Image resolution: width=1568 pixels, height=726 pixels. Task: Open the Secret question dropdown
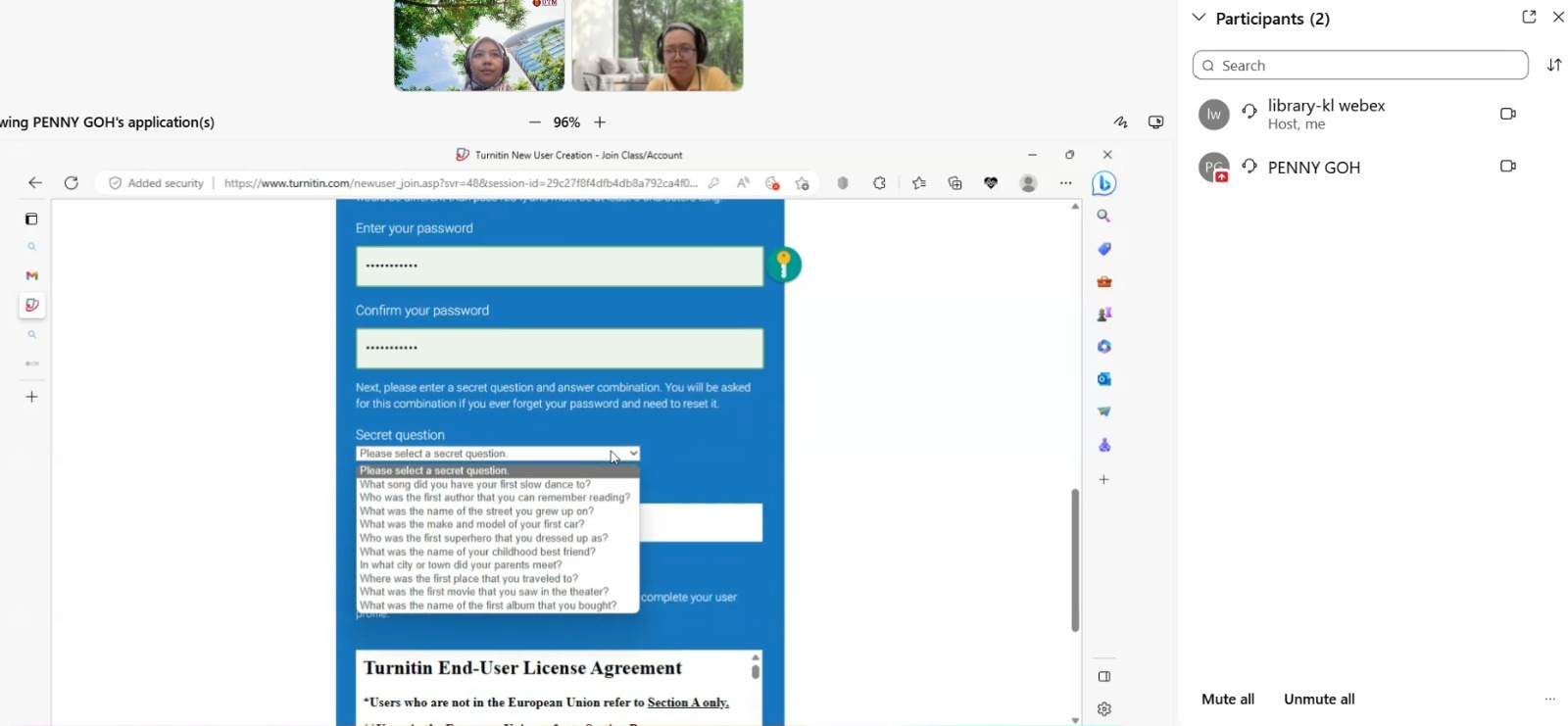click(x=498, y=454)
